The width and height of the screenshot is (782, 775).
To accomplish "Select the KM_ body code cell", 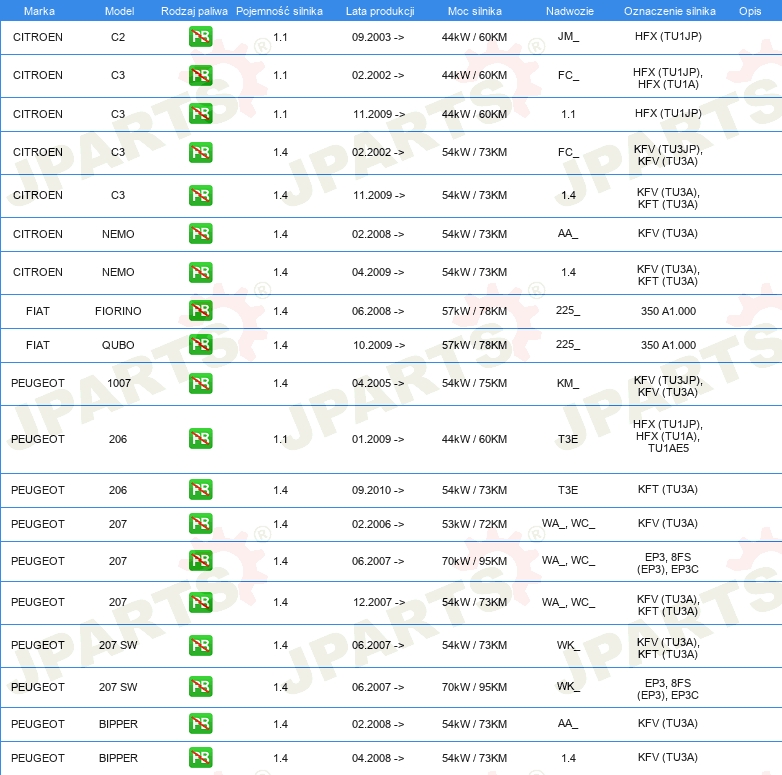I will point(568,383).
